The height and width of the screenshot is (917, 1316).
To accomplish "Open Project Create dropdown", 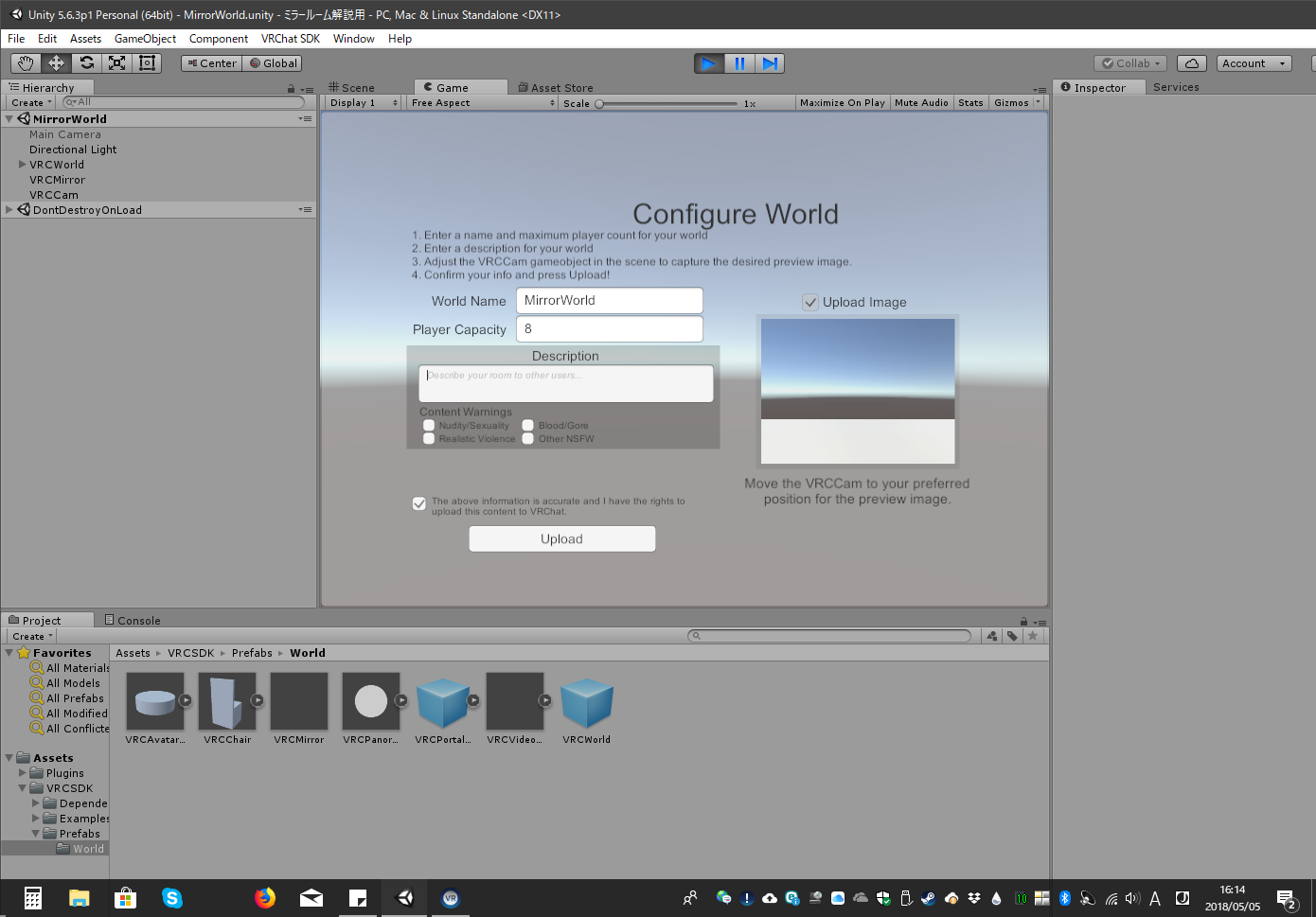I will (31, 636).
